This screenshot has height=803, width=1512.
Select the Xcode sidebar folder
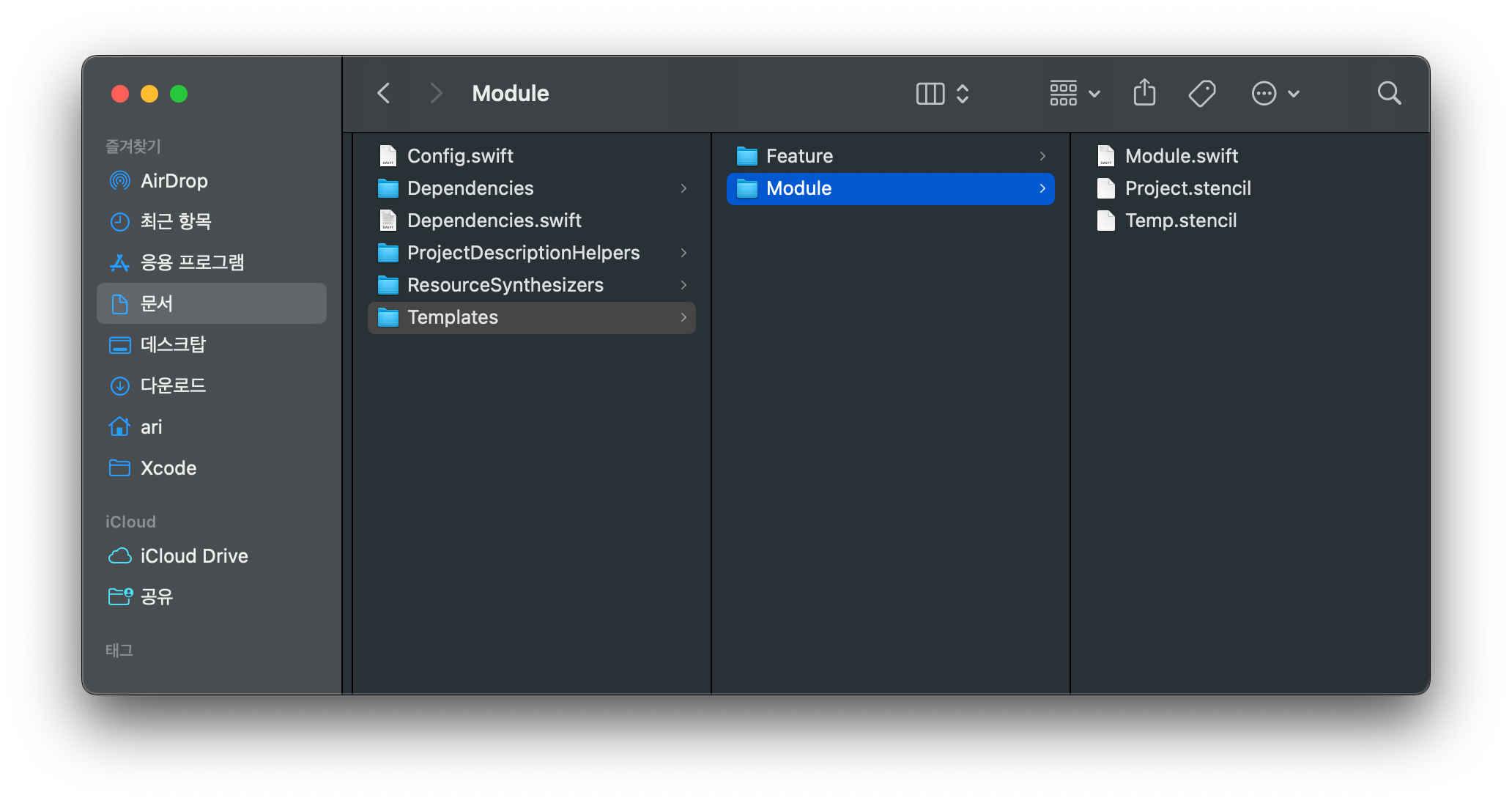coord(168,468)
